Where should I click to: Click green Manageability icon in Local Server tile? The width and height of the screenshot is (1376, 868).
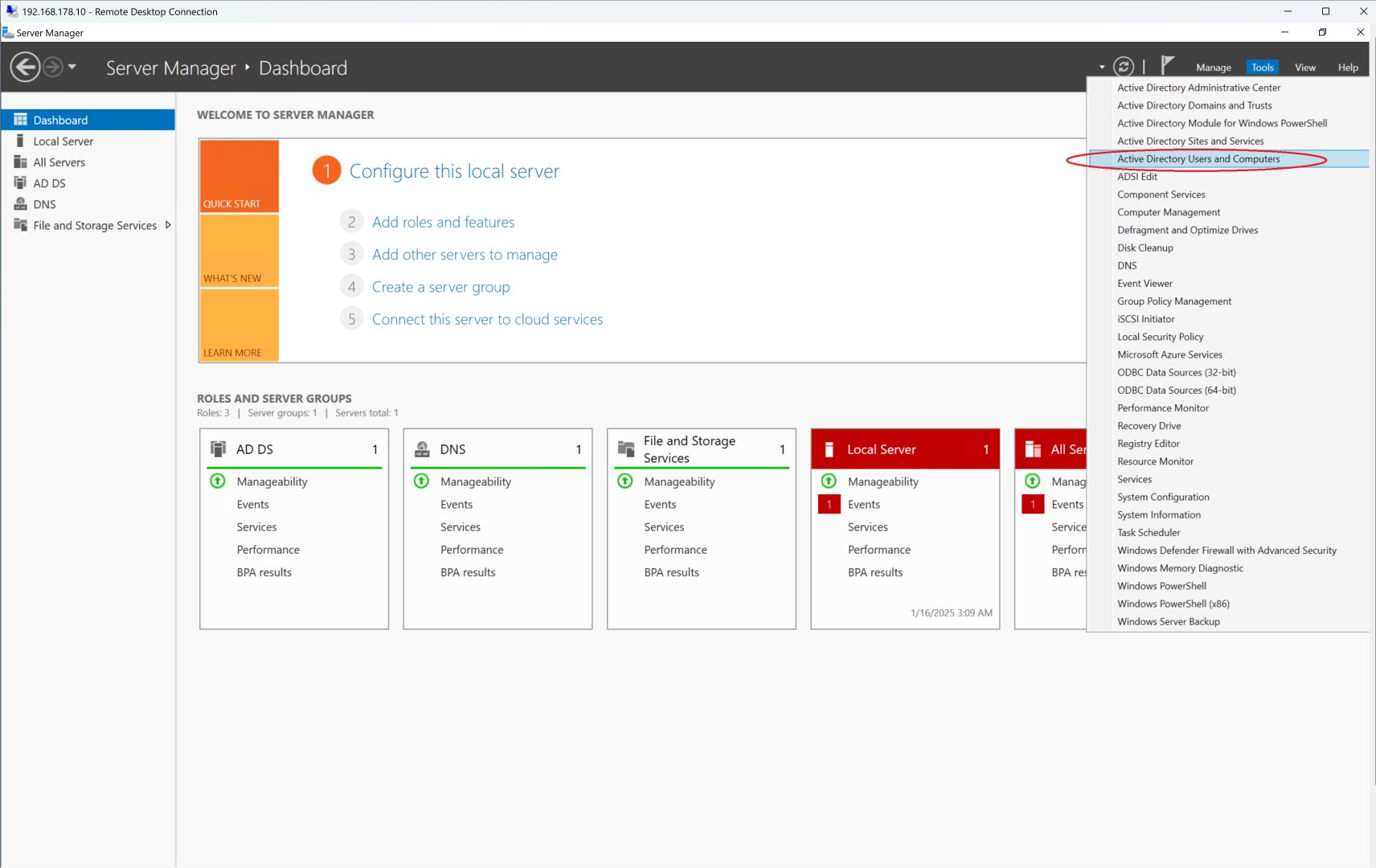(829, 481)
